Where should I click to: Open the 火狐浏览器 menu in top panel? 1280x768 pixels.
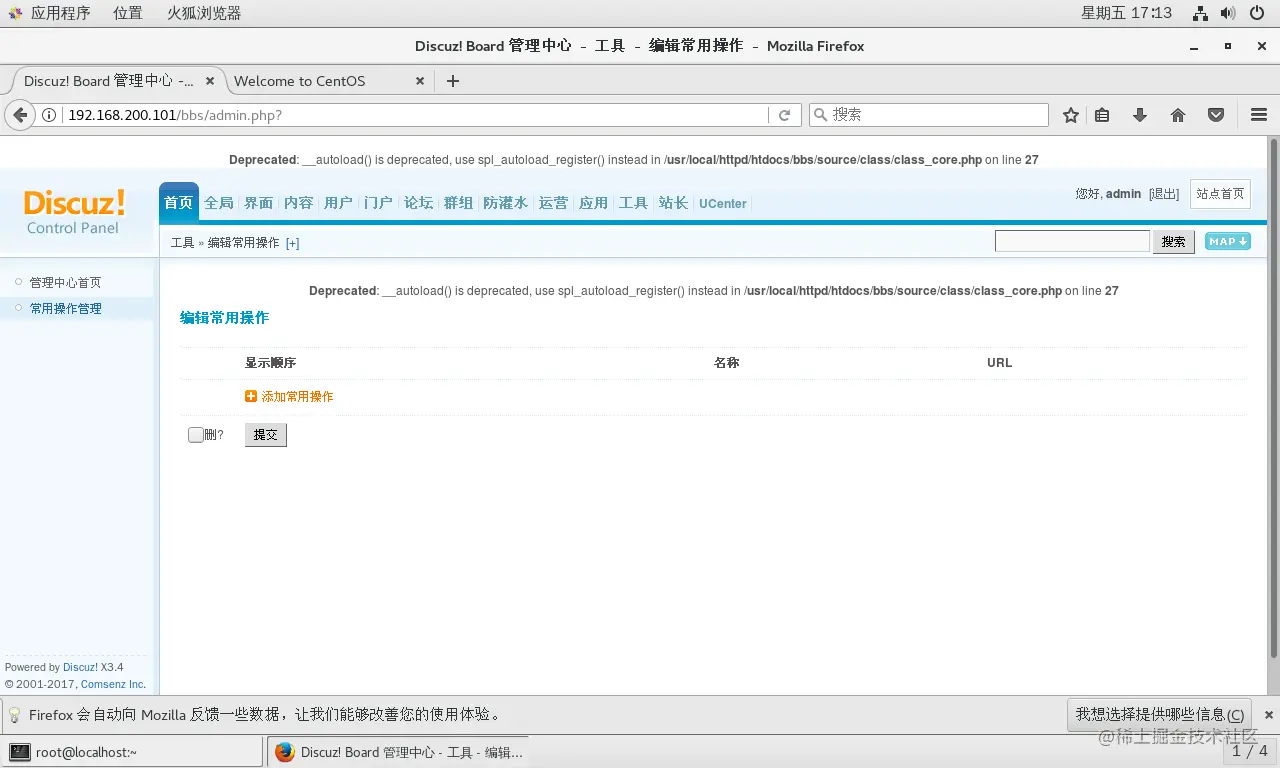(204, 13)
